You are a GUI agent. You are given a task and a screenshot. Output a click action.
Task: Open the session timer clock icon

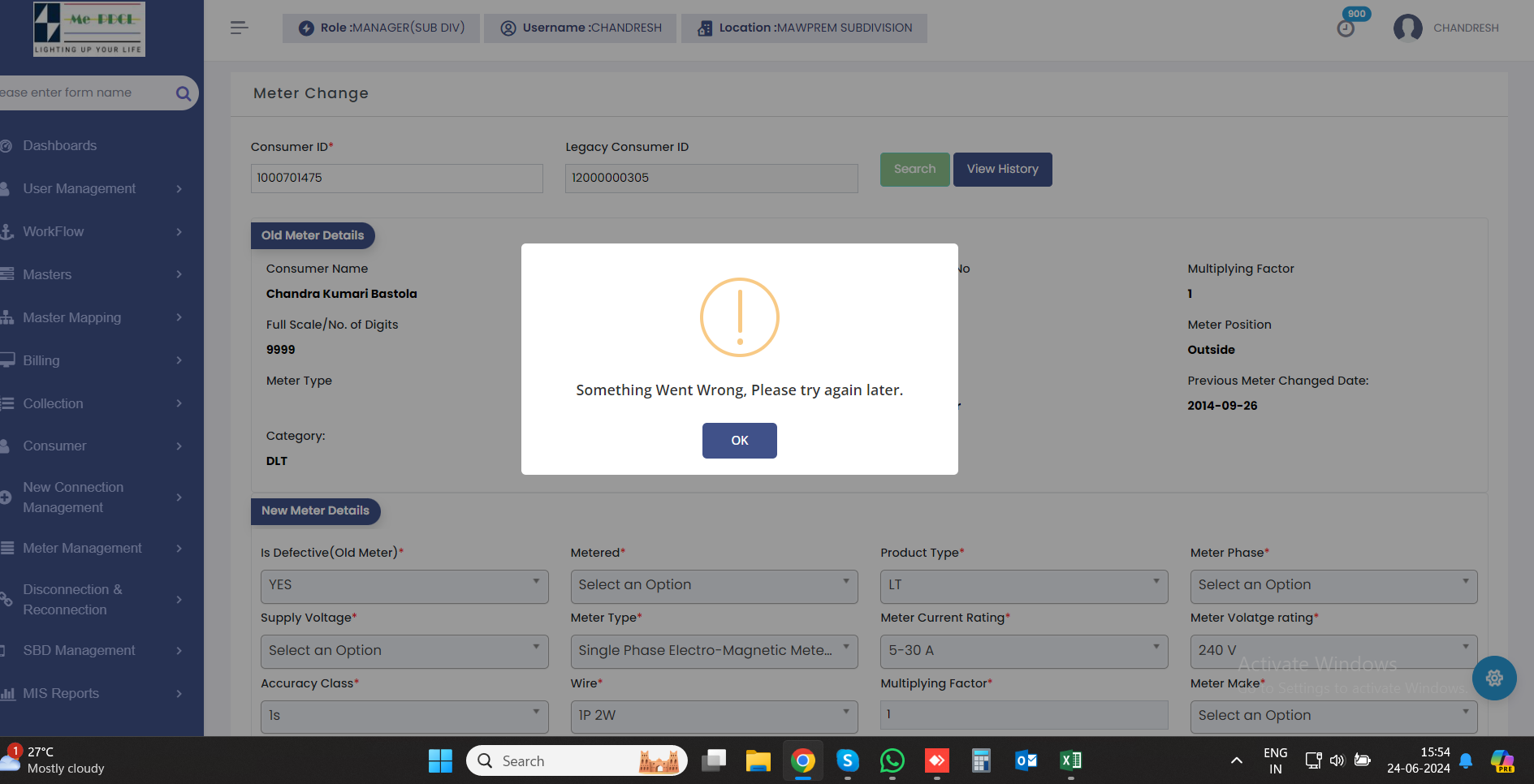[1346, 28]
